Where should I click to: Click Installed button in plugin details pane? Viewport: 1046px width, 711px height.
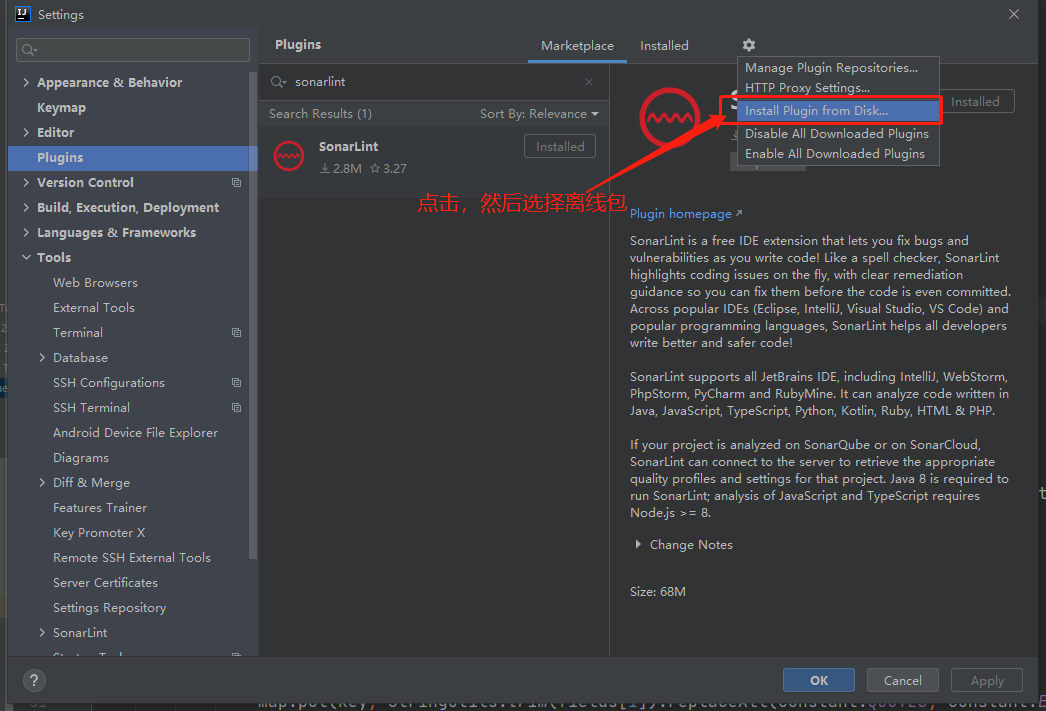(977, 101)
